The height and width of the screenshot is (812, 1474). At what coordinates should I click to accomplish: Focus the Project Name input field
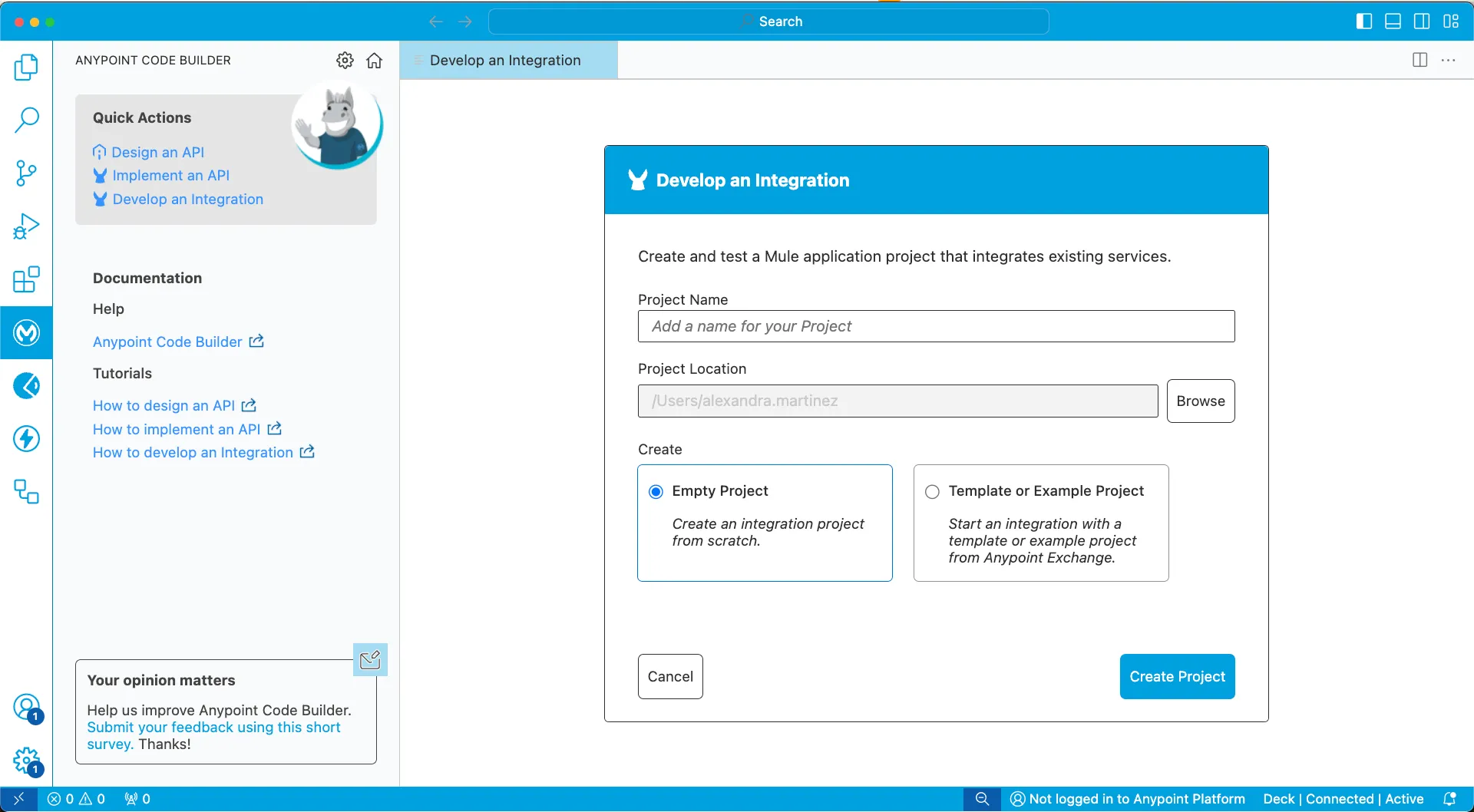tap(936, 326)
